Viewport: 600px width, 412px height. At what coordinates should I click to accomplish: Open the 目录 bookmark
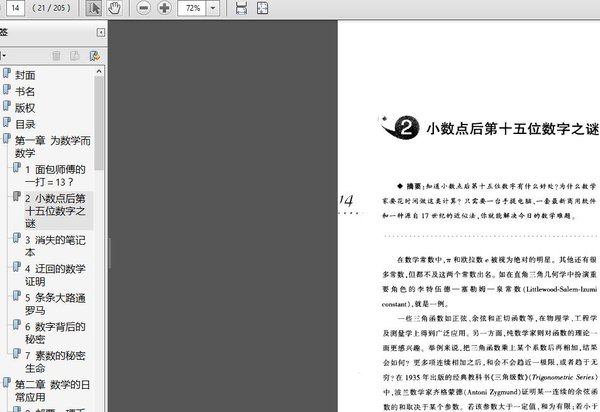[25, 124]
